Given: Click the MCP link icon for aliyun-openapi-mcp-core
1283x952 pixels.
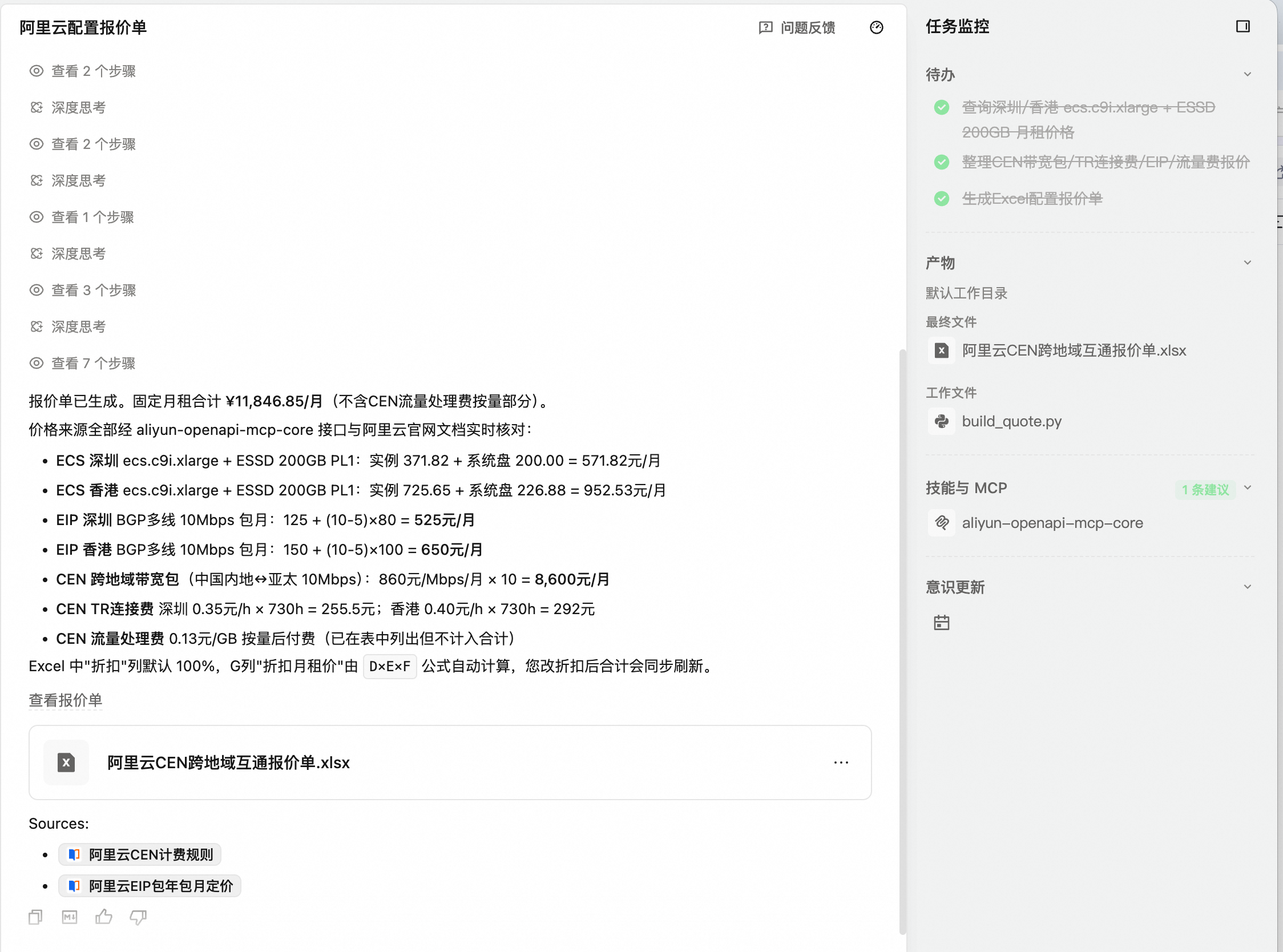Looking at the screenshot, I should 941,523.
